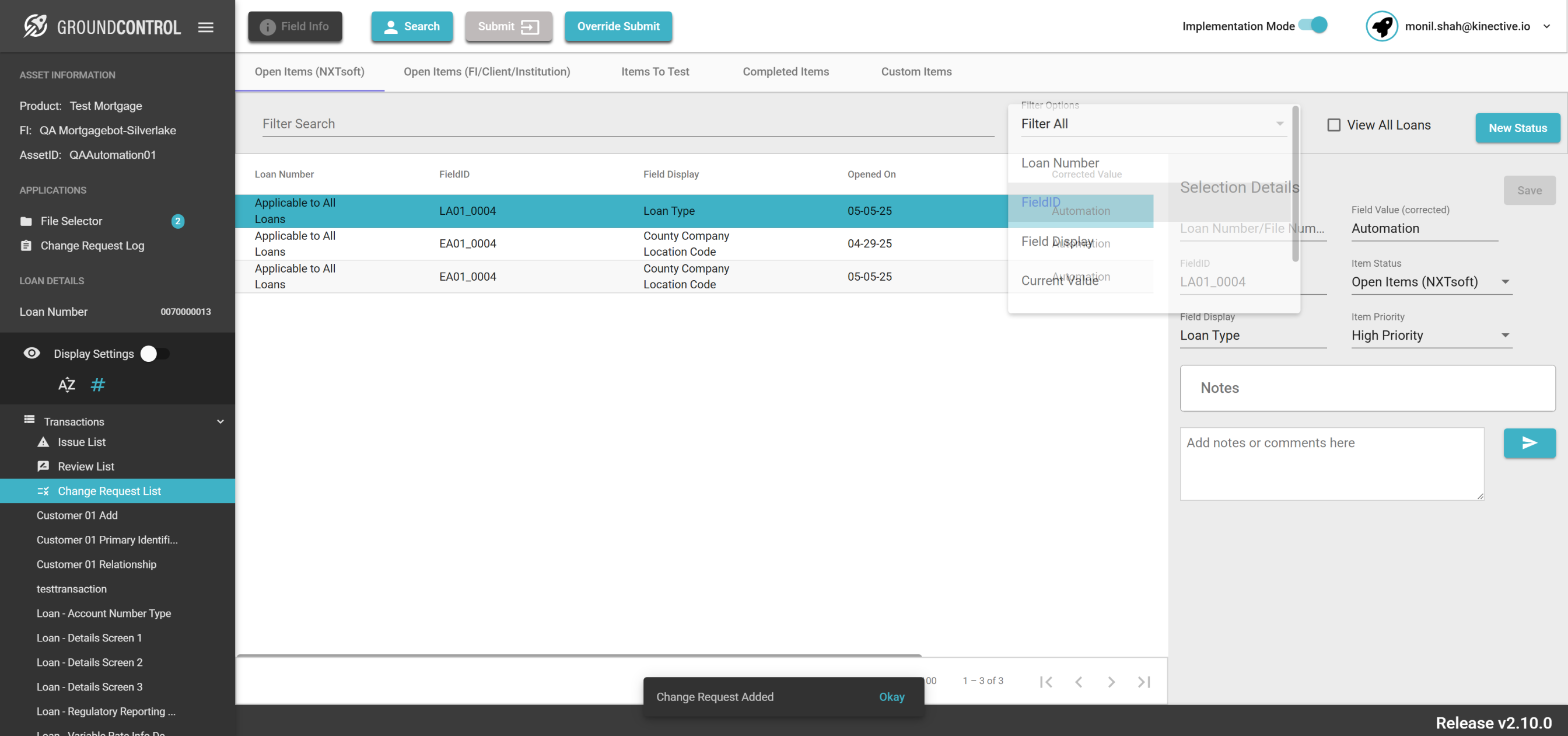
Task: Toggle Implementation Mode switch
Action: [1313, 26]
